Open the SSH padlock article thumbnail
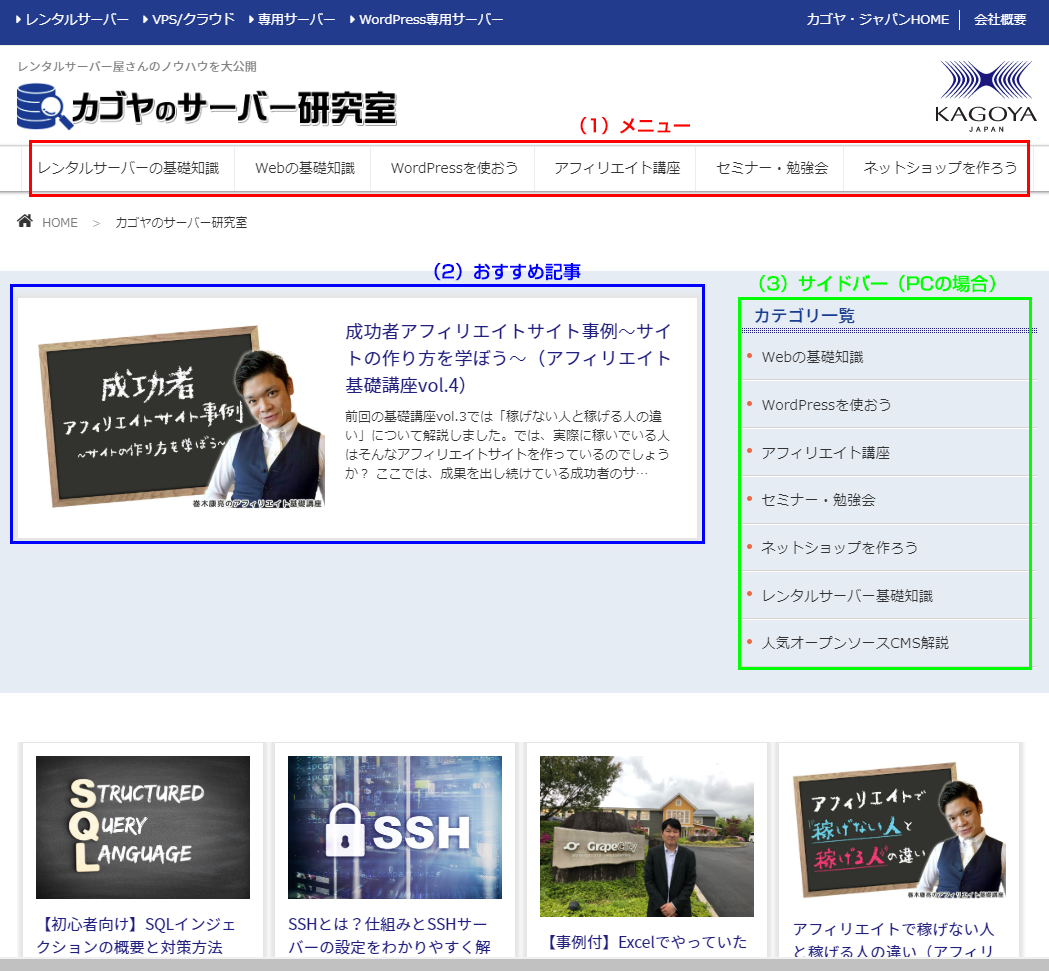The image size is (1049, 971). pyautogui.click(x=395, y=827)
